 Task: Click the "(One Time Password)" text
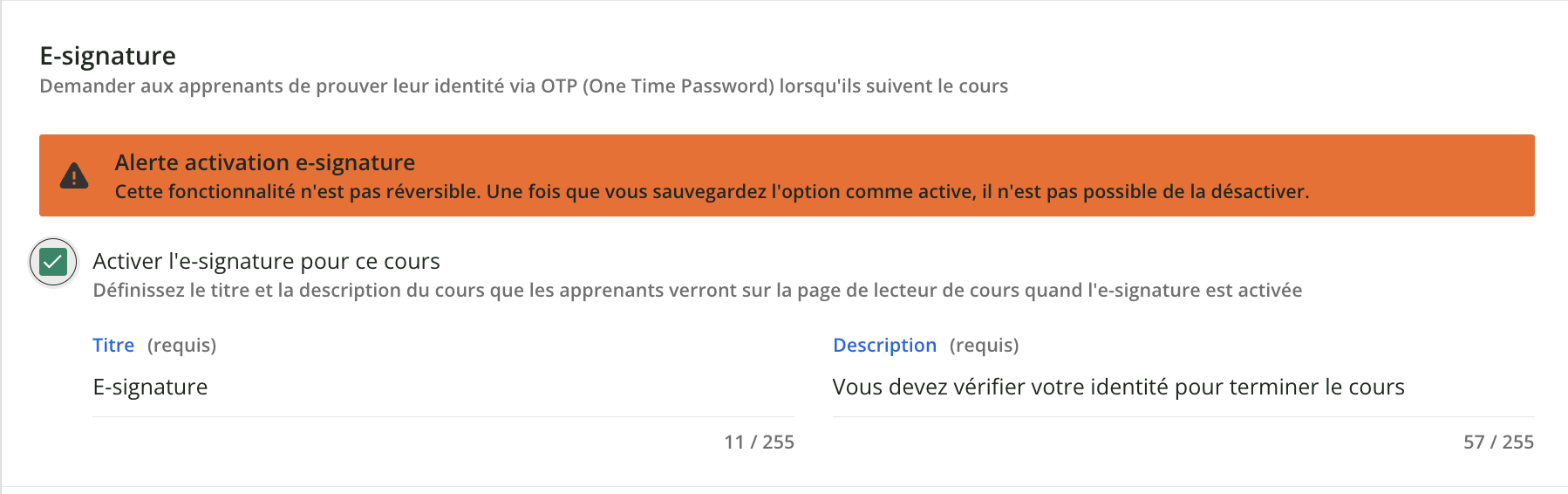click(678, 86)
